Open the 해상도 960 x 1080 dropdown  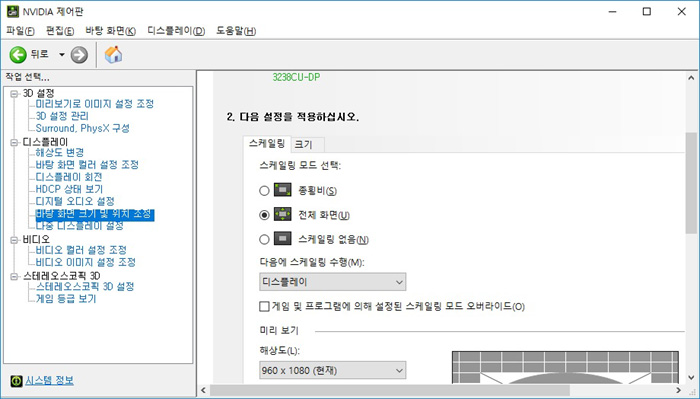[x=333, y=370]
